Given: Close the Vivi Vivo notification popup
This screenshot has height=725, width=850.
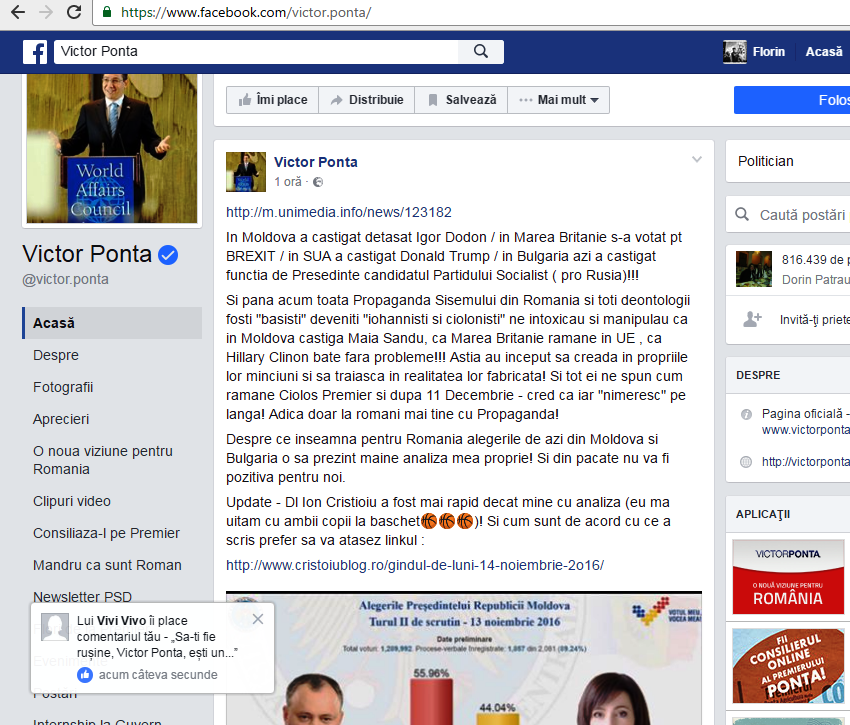Looking at the screenshot, I should coord(258,619).
